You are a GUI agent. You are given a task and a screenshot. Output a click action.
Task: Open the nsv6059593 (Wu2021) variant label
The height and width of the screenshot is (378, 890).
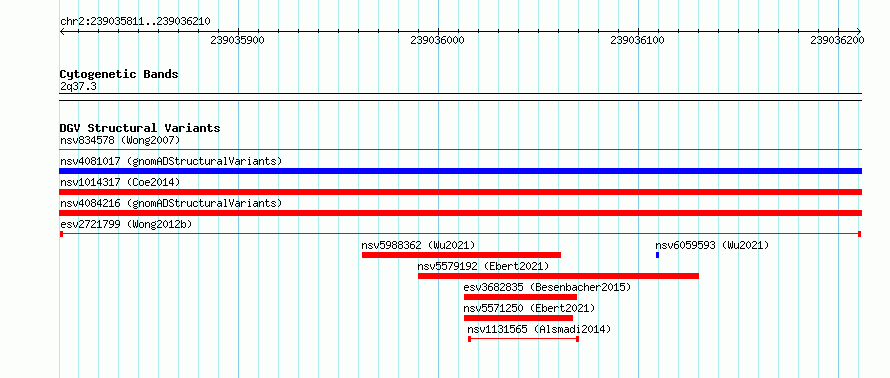tap(712, 245)
